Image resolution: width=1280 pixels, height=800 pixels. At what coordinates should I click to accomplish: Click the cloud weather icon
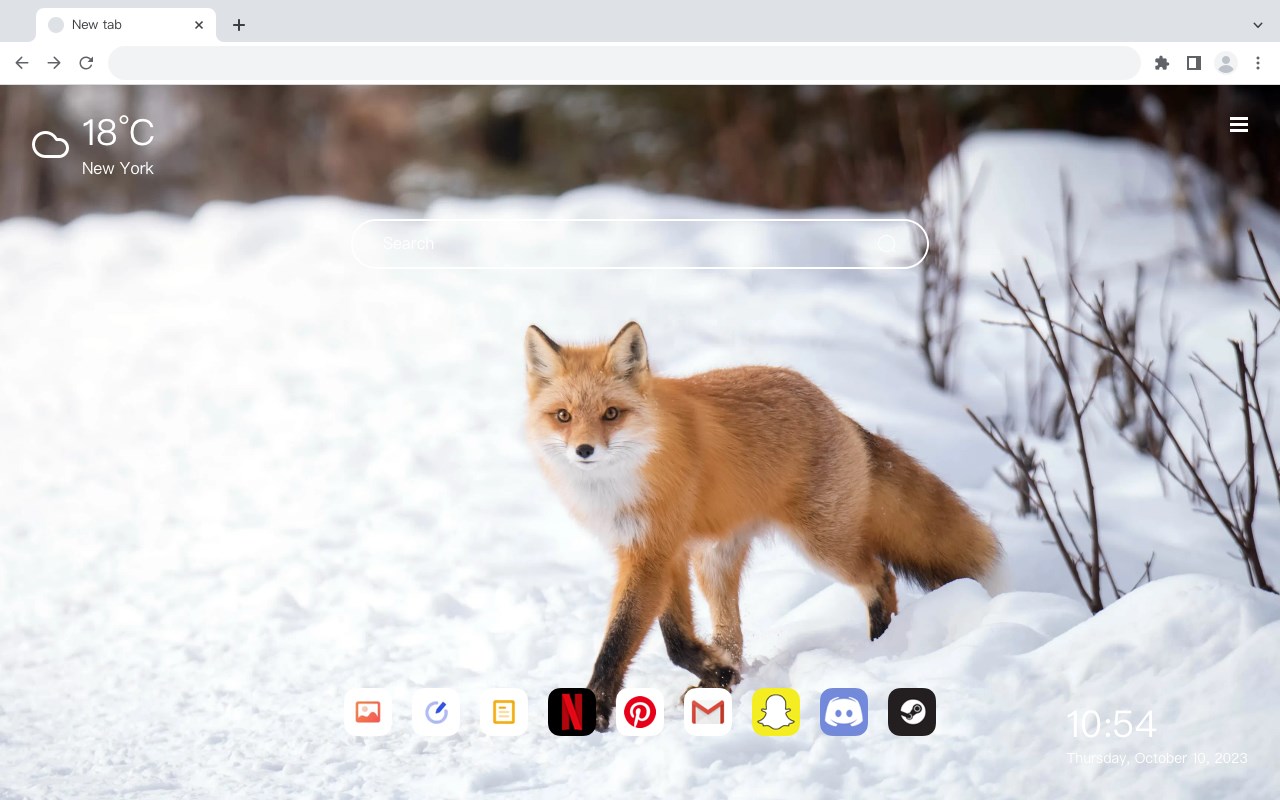click(x=50, y=145)
